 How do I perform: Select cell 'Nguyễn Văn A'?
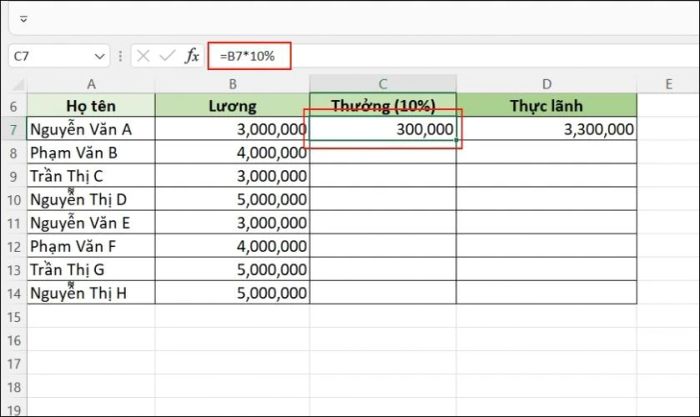click(x=91, y=129)
